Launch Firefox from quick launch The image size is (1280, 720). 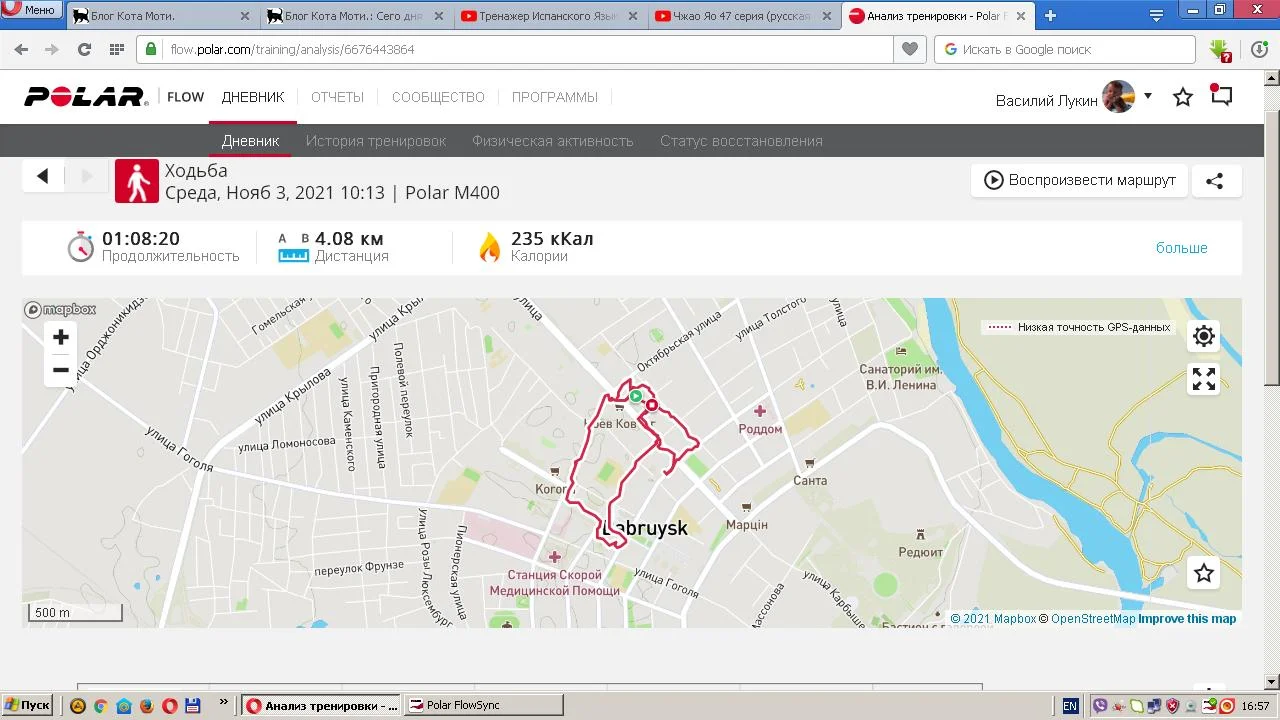pyautogui.click(x=146, y=705)
